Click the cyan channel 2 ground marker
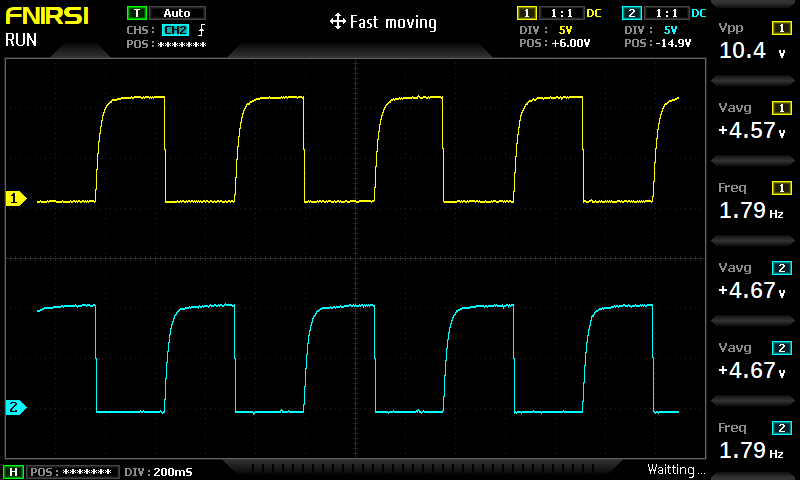 tap(16, 407)
